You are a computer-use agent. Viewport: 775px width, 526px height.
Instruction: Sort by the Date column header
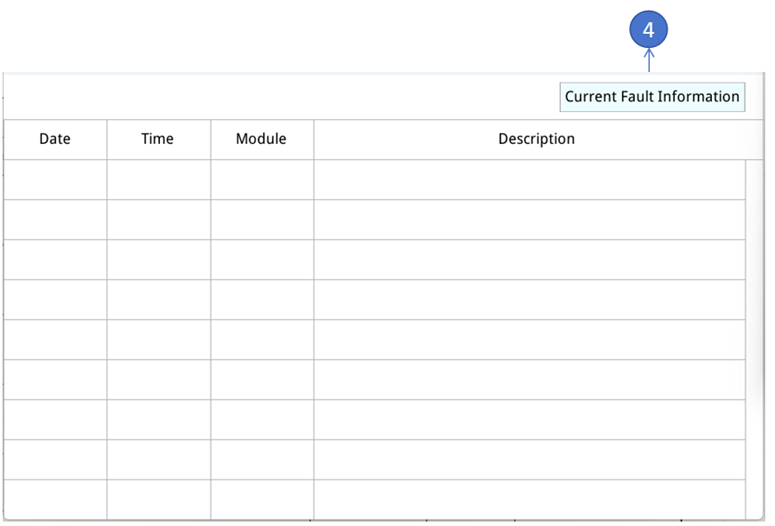(x=55, y=139)
